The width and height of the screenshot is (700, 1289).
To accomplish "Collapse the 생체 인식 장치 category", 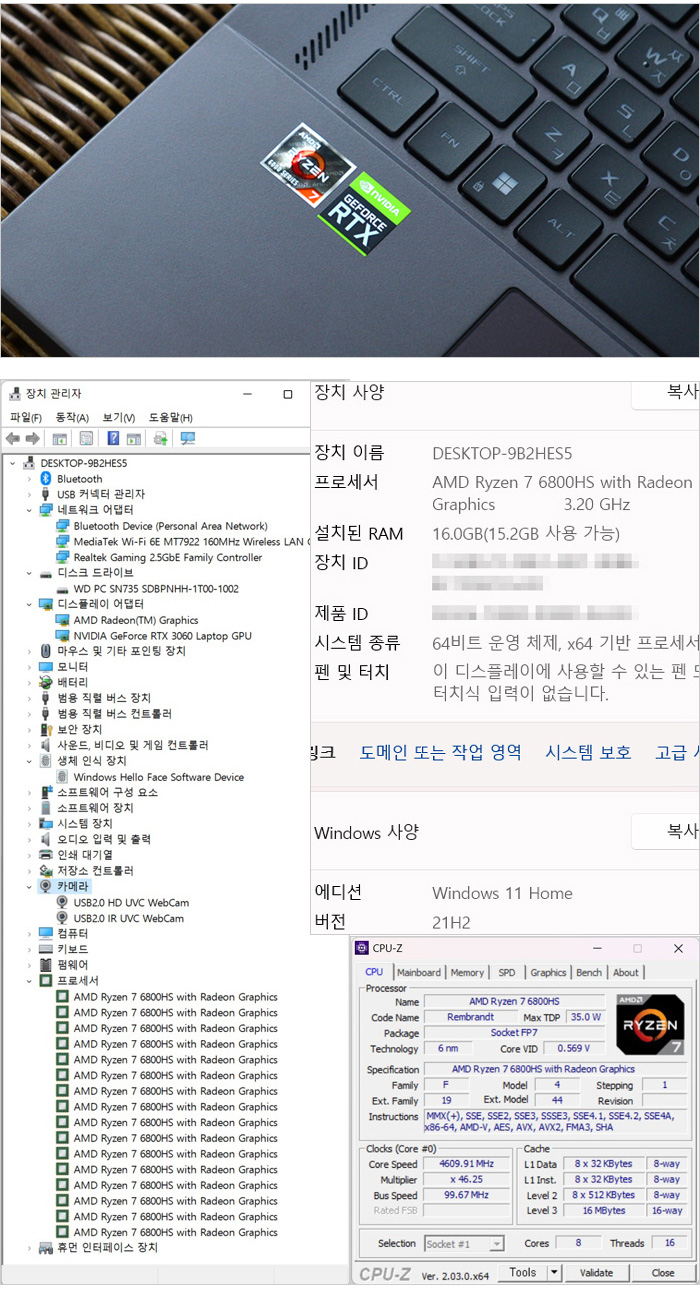I will click(29, 761).
